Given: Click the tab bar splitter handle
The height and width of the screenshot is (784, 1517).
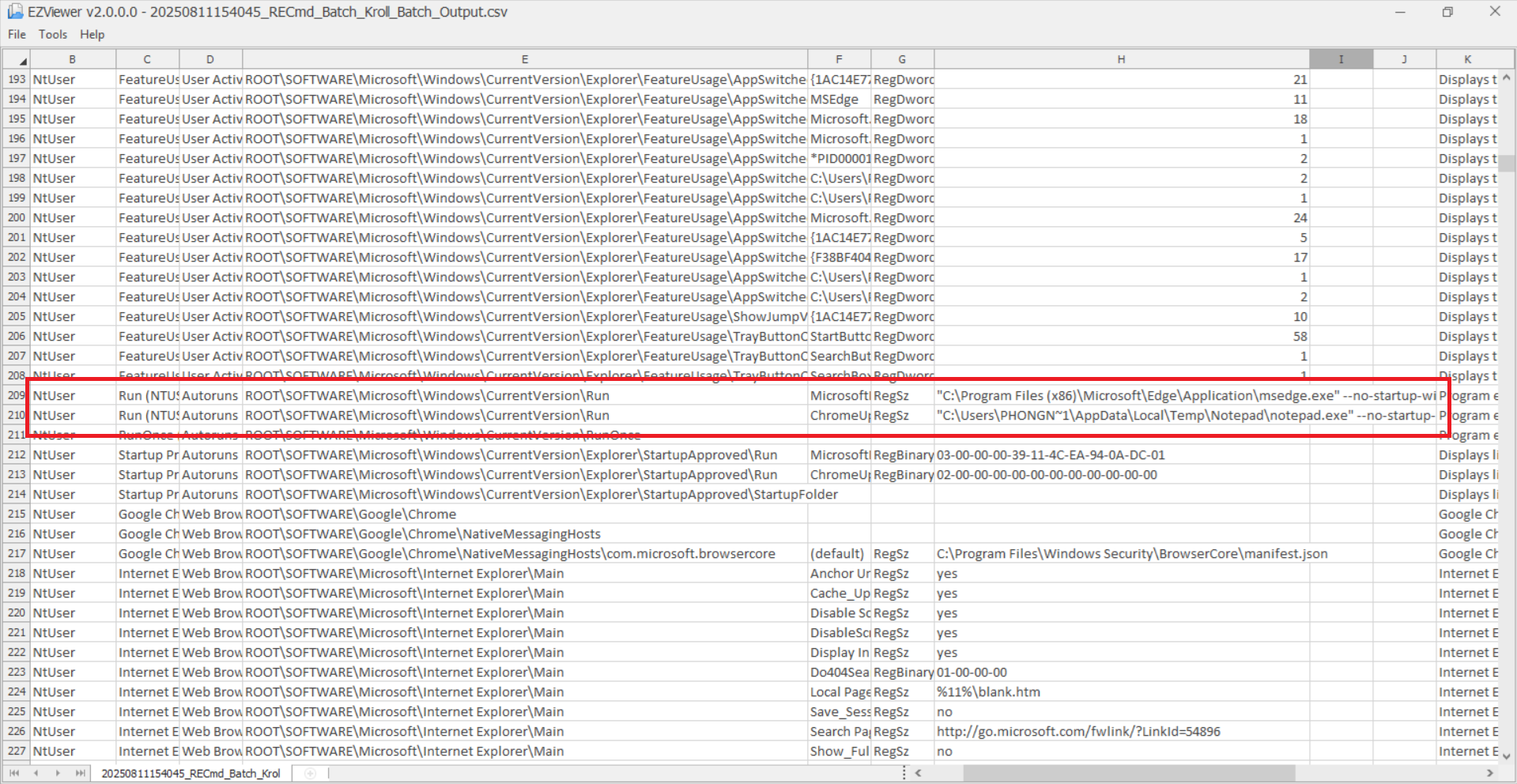Looking at the screenshot, I should click(904, 773).
